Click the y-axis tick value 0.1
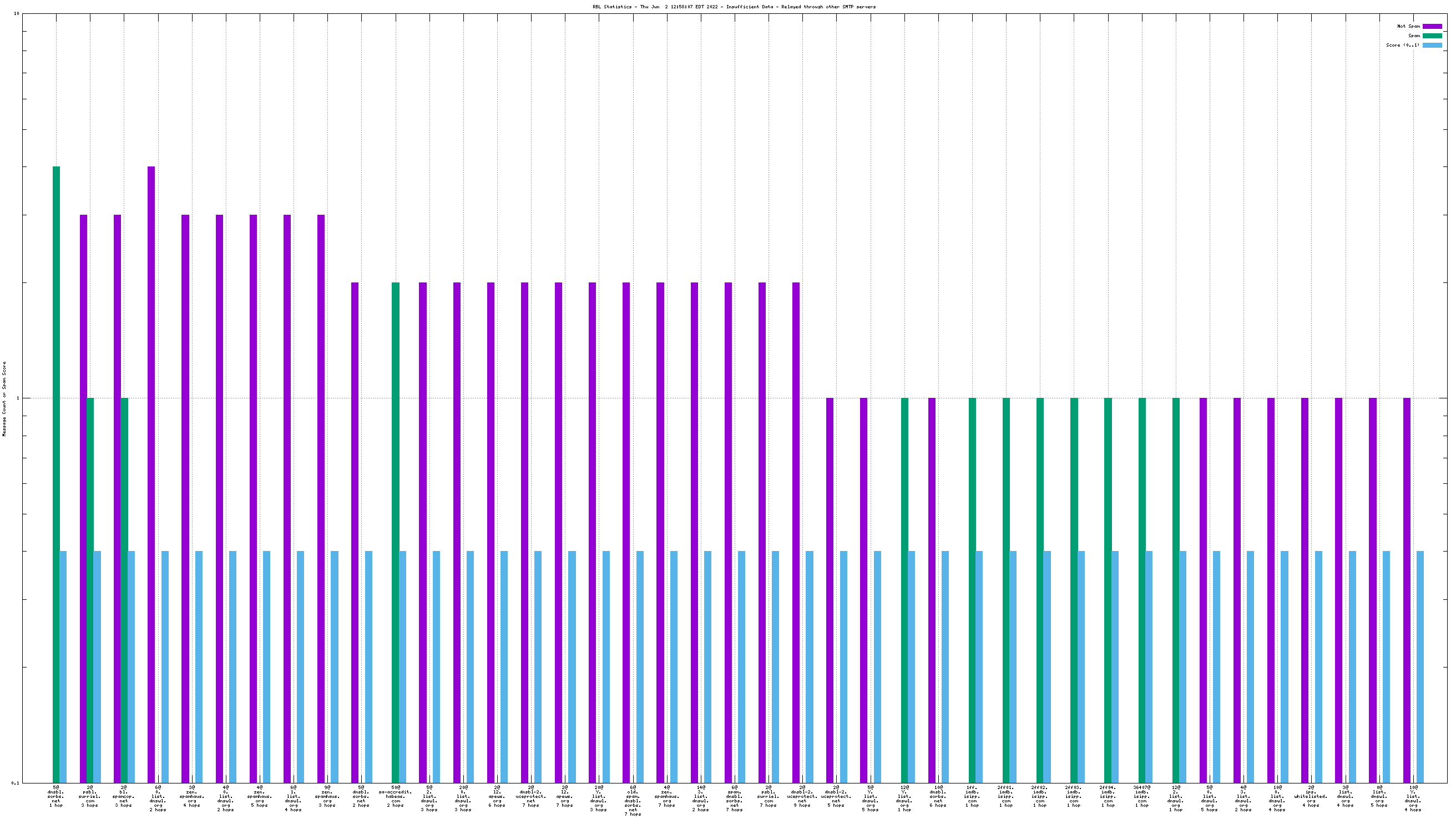The image size is (1456, 819). [14, 783]
